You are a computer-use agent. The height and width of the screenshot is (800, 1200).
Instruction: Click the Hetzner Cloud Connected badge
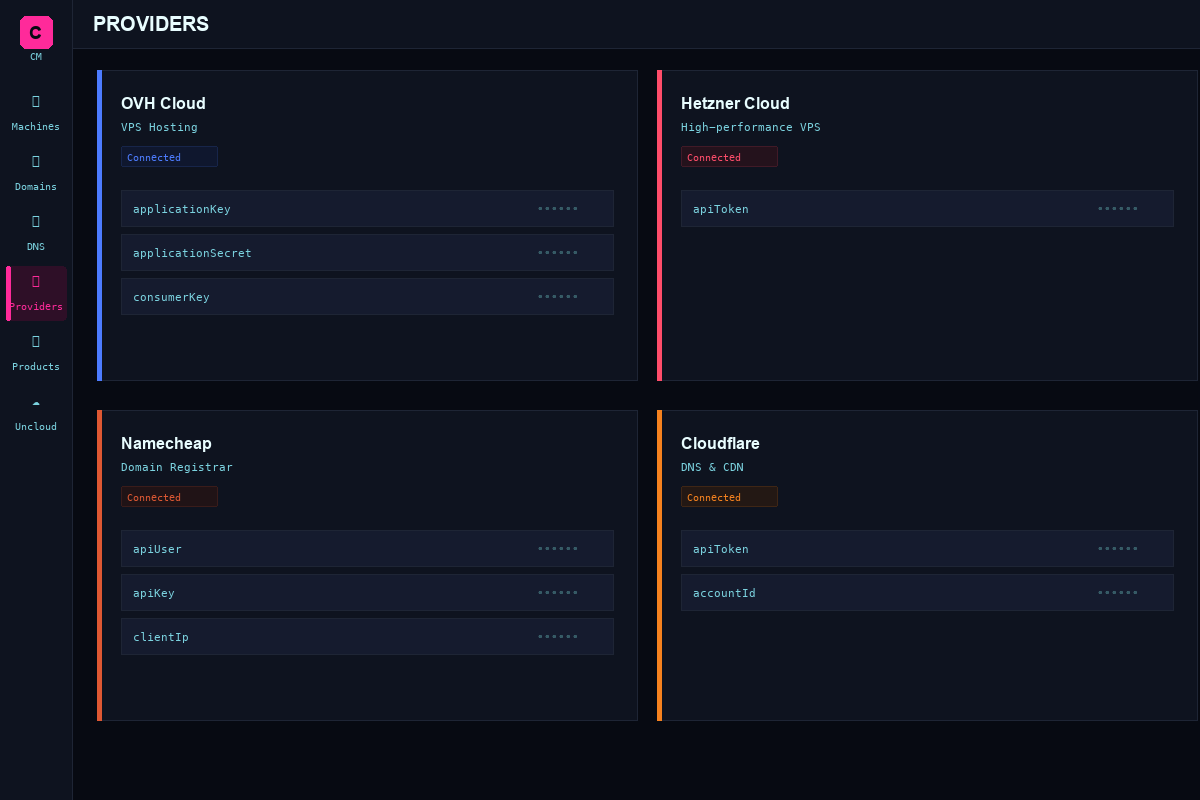coord(729,157)
